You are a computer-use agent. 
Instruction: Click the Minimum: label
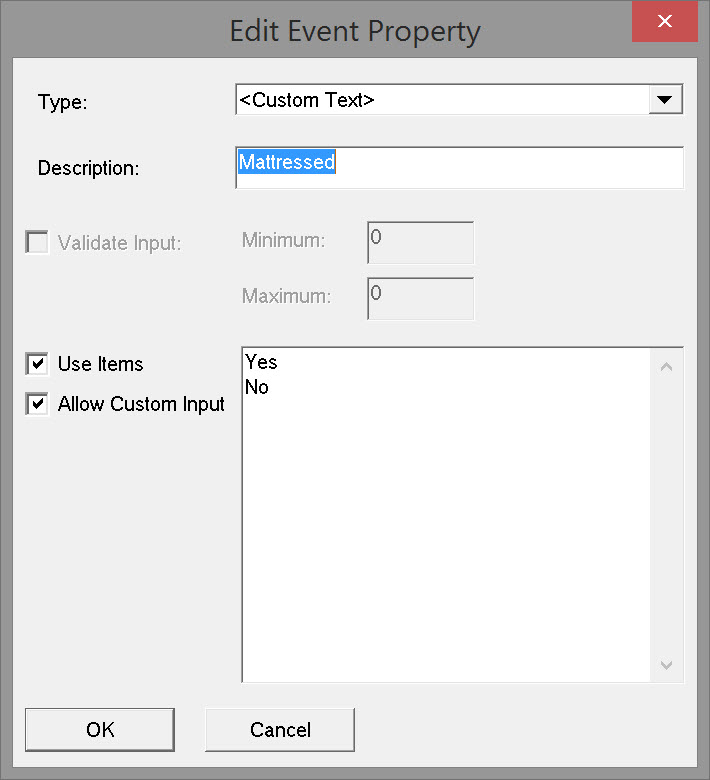(284, 241)
